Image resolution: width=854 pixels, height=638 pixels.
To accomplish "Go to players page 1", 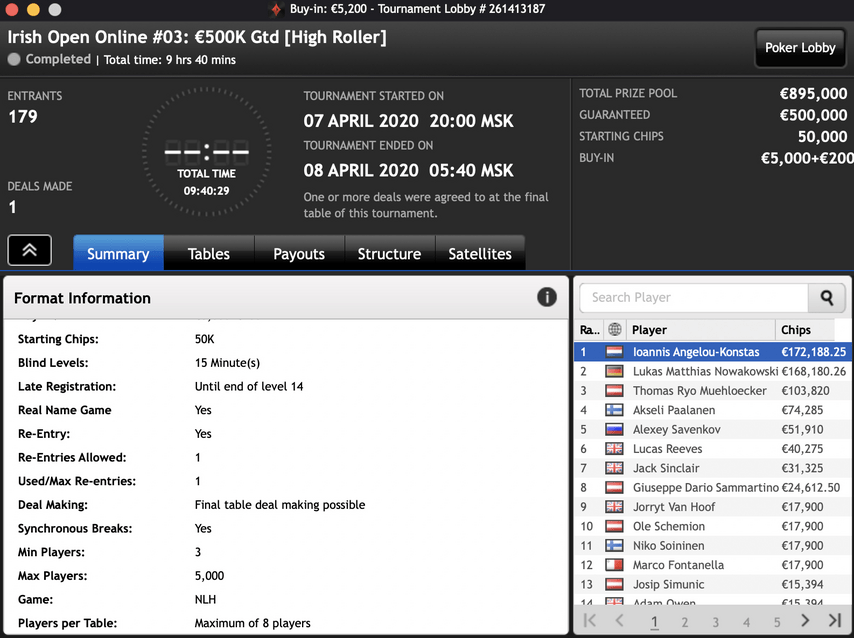I will 654,622.
